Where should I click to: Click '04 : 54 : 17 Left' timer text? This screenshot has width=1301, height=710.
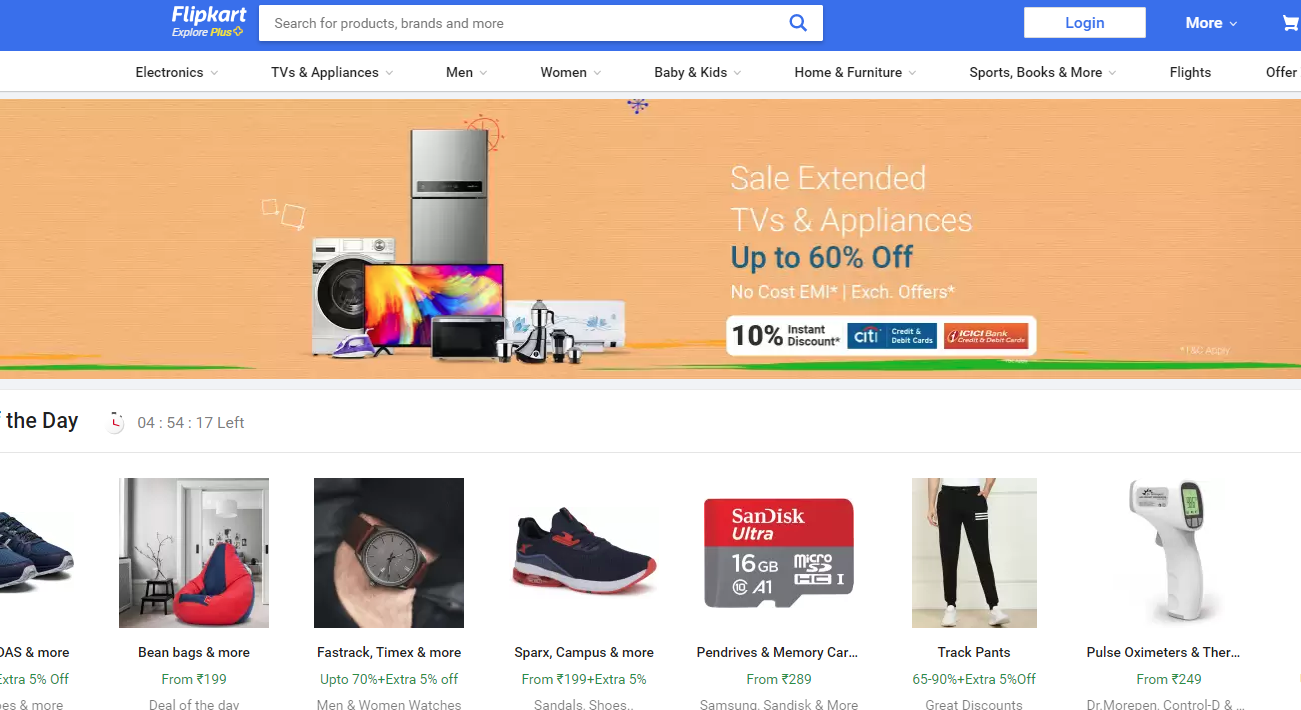tap(191, 422)
